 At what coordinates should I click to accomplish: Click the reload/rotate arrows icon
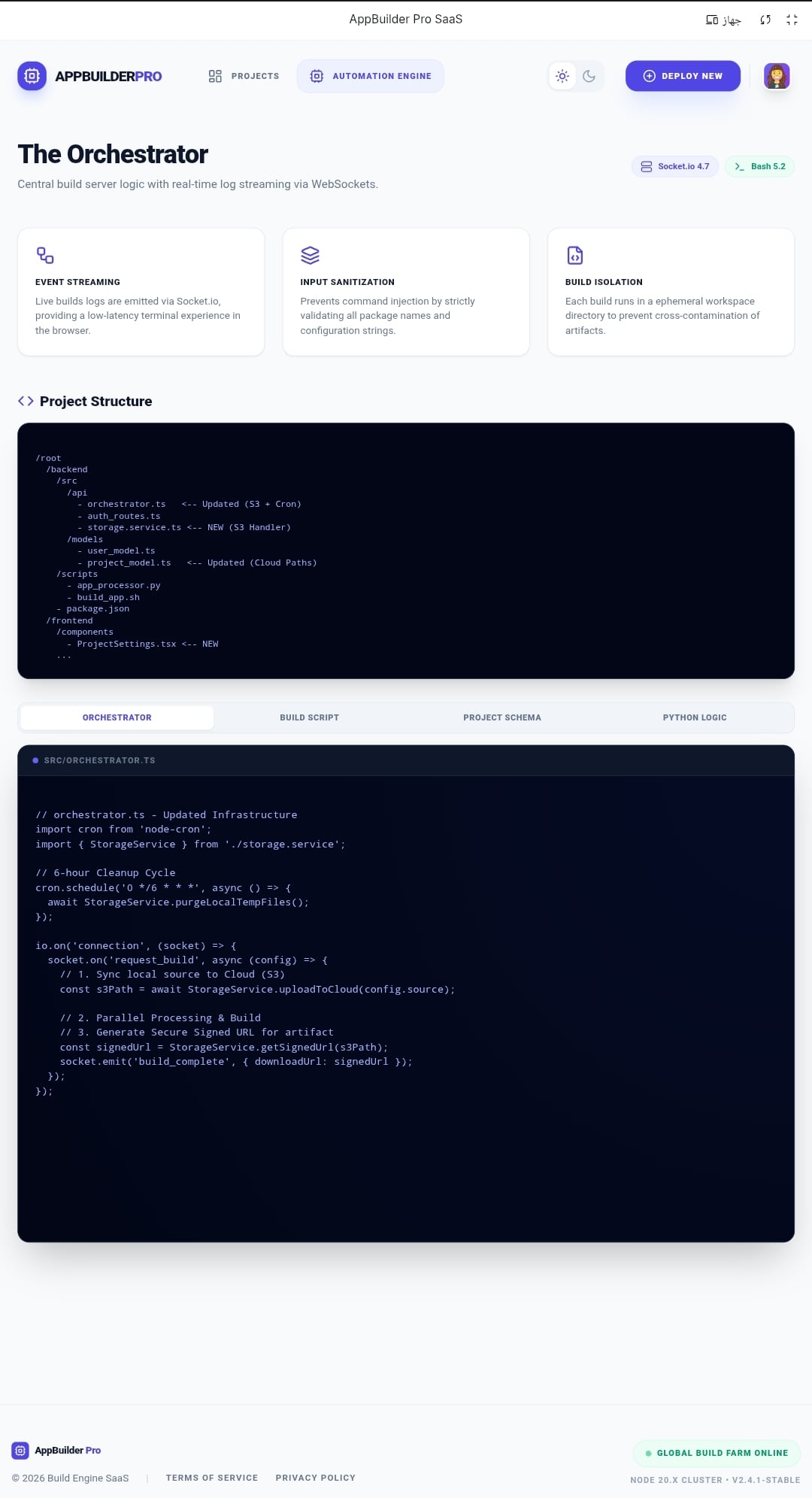point(765,20)
